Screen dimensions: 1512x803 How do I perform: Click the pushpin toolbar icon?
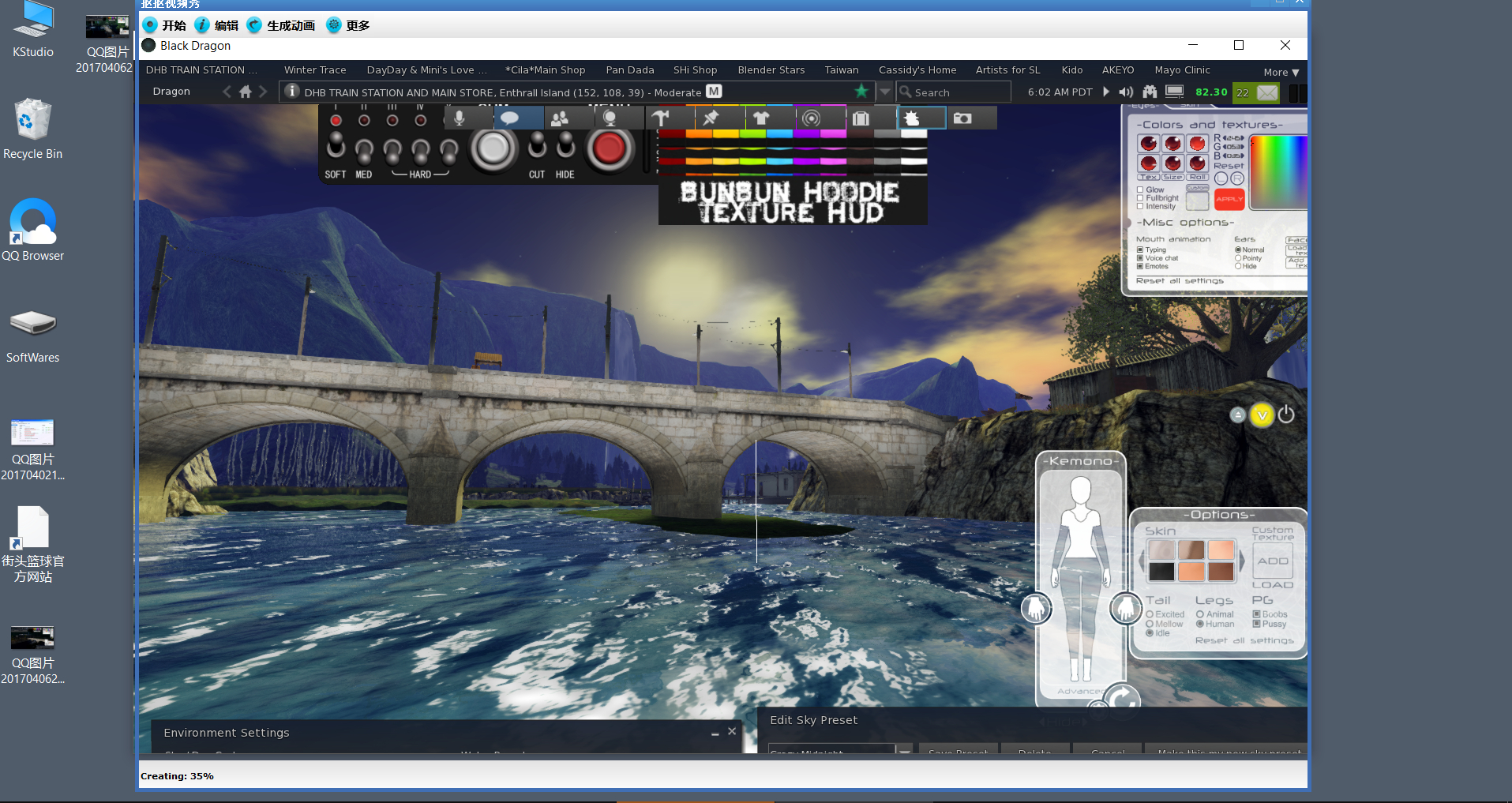pos(711,118)
